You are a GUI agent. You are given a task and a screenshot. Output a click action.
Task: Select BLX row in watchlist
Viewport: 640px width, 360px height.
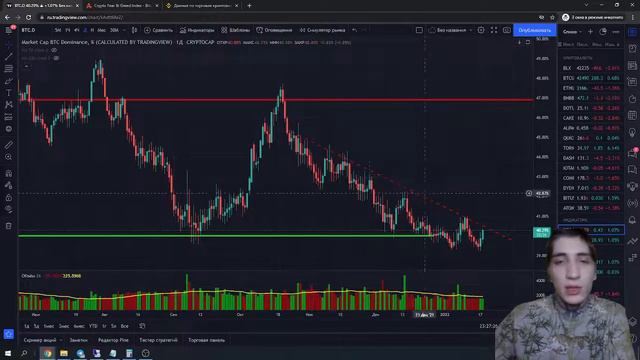pyautogui.click(x=591, y=68)
